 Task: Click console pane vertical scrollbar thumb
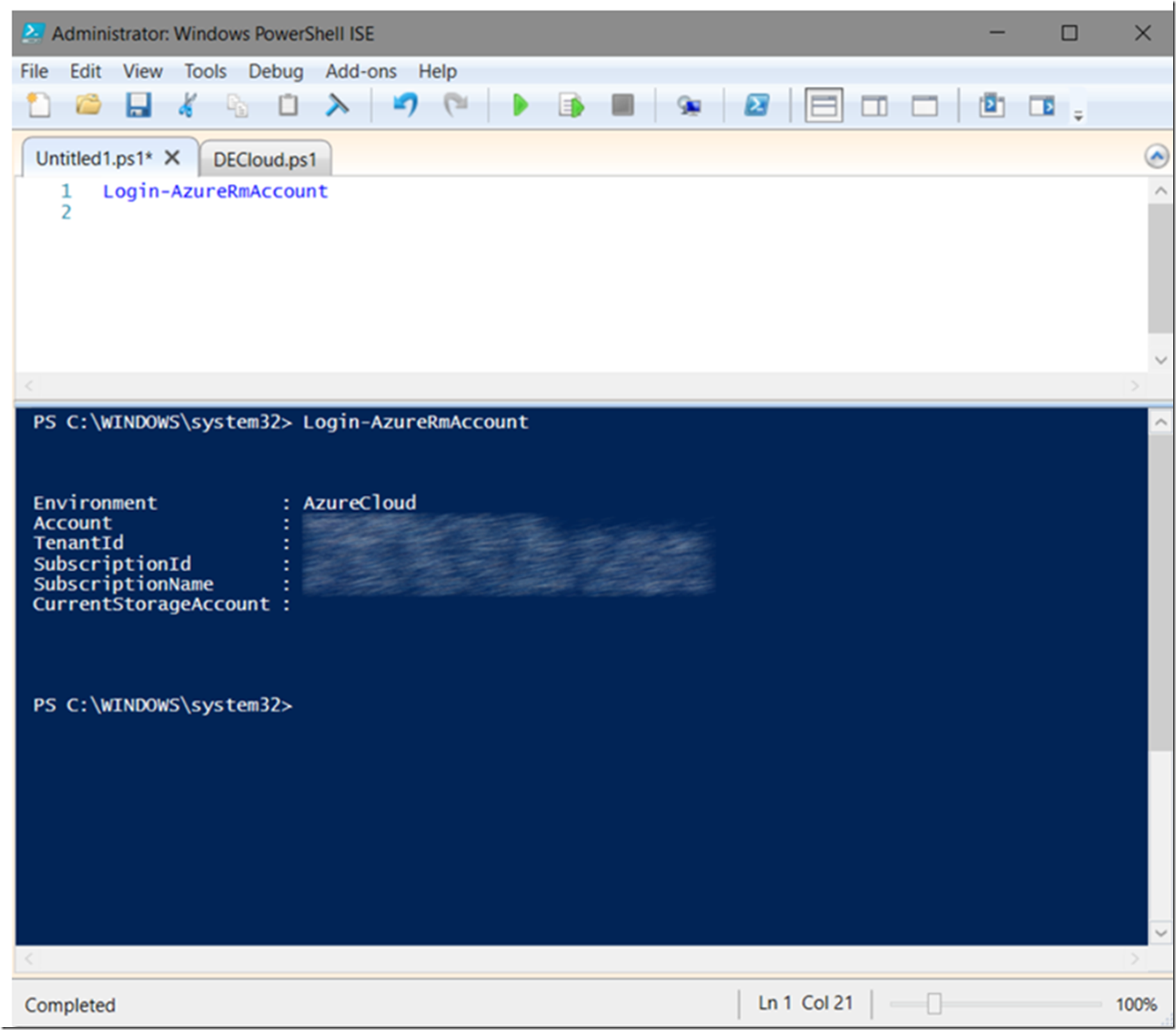click(x=1160, y=592)
